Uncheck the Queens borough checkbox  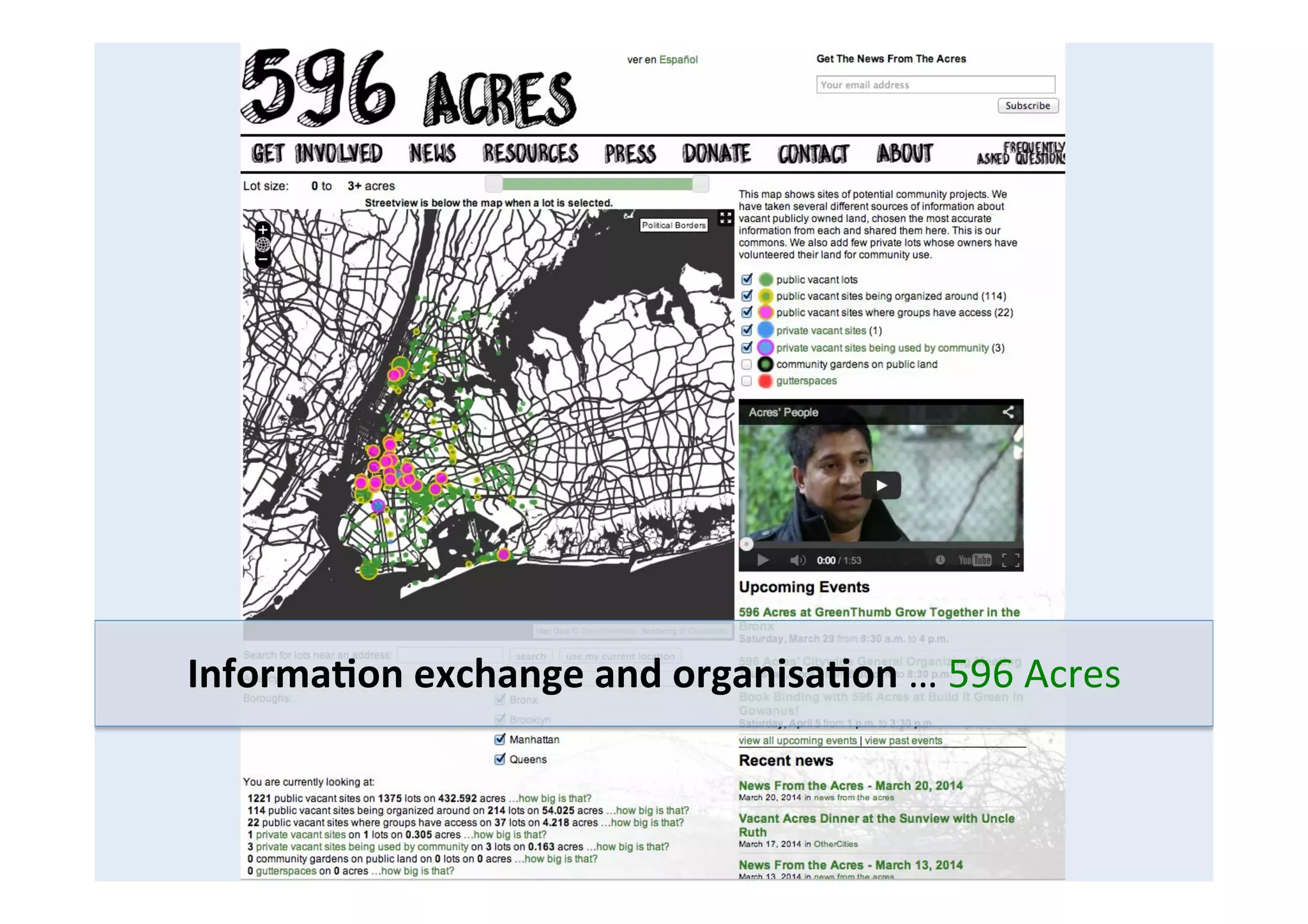(500, 759)
